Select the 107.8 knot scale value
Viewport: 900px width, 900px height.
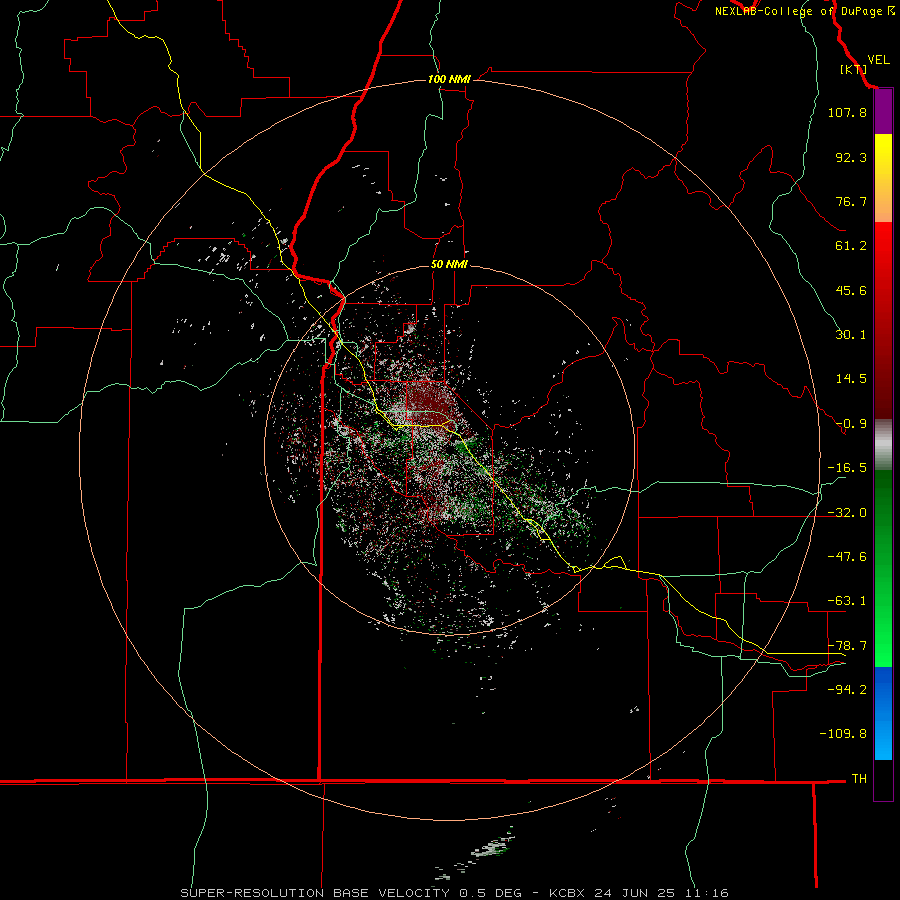847,112
